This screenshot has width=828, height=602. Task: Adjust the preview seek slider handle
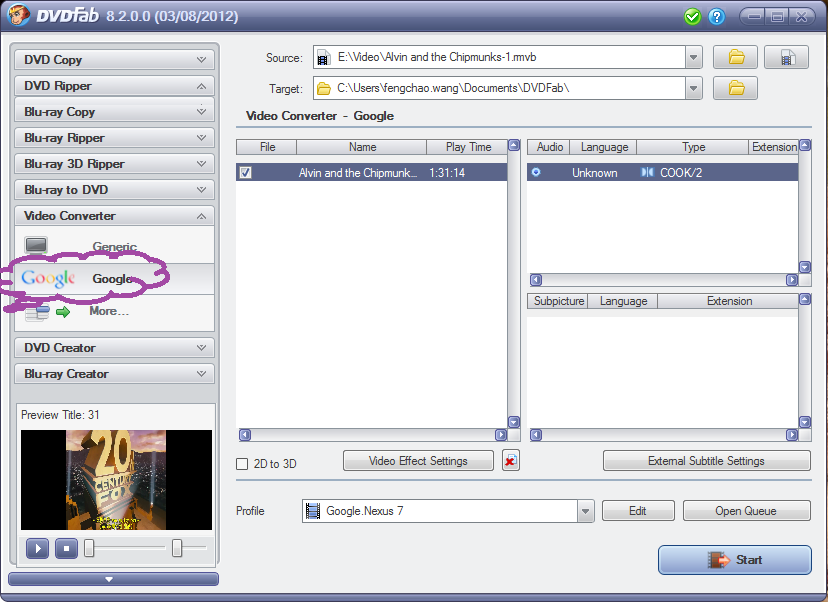click(89, 548)
